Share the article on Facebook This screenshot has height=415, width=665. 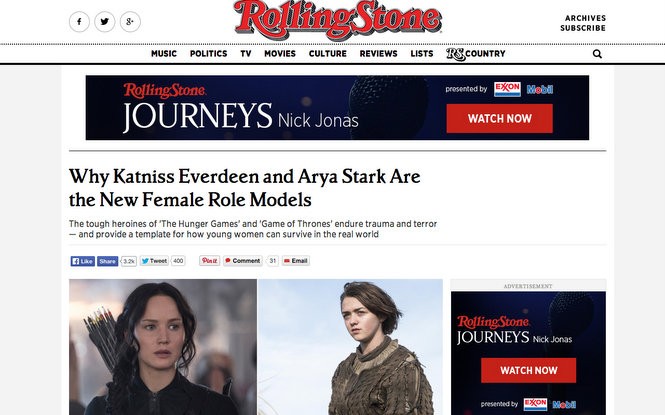coord(108,261)
